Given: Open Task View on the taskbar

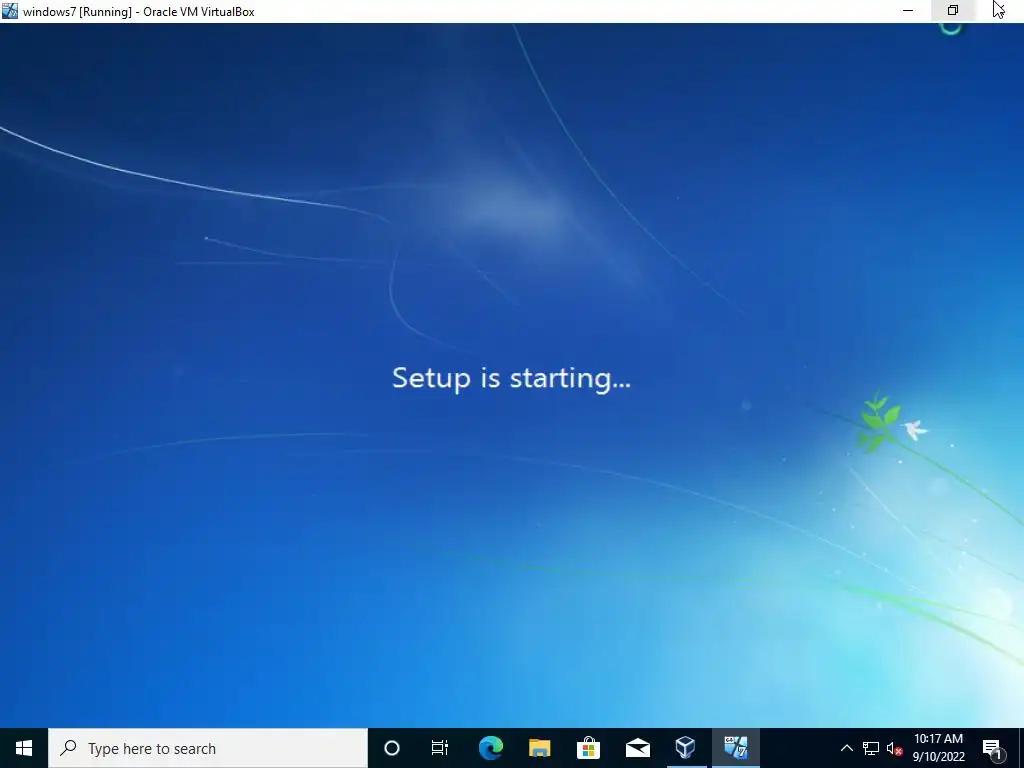Looking at the screenshot, I should coord(440,748).
